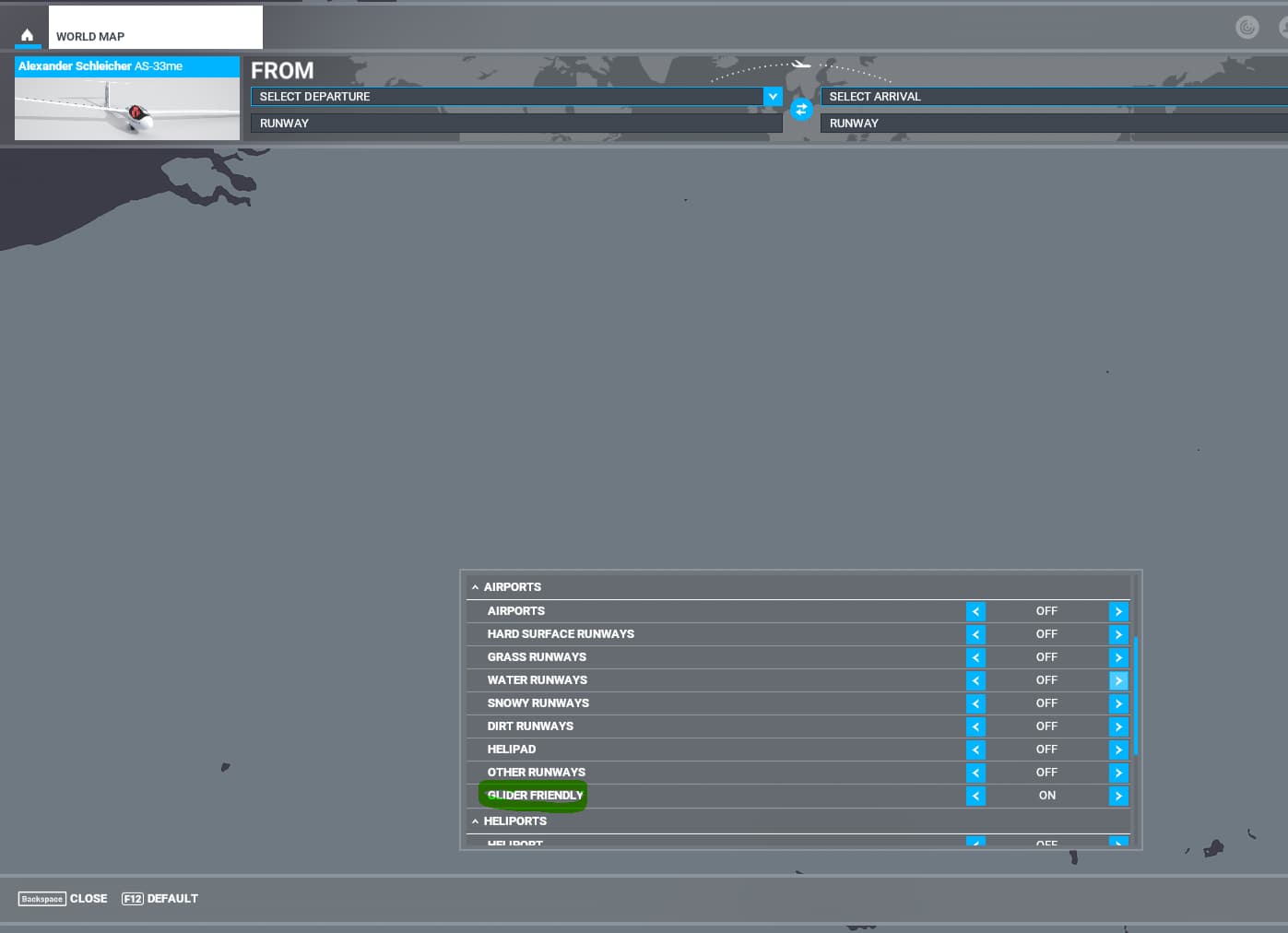Click the DEFAULT button to reset filters
The height and width of the screenshot is (933, 1288).
pyautogui.click(x=160, y=899)
